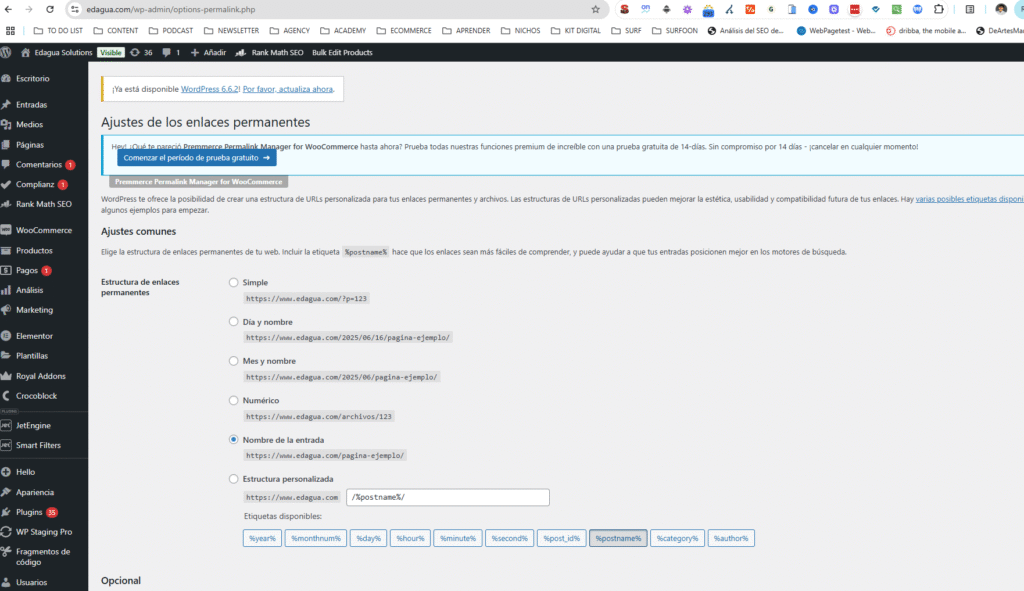
Task: Choose the Estructura personalizada radio button
Action: pos(234,479)
